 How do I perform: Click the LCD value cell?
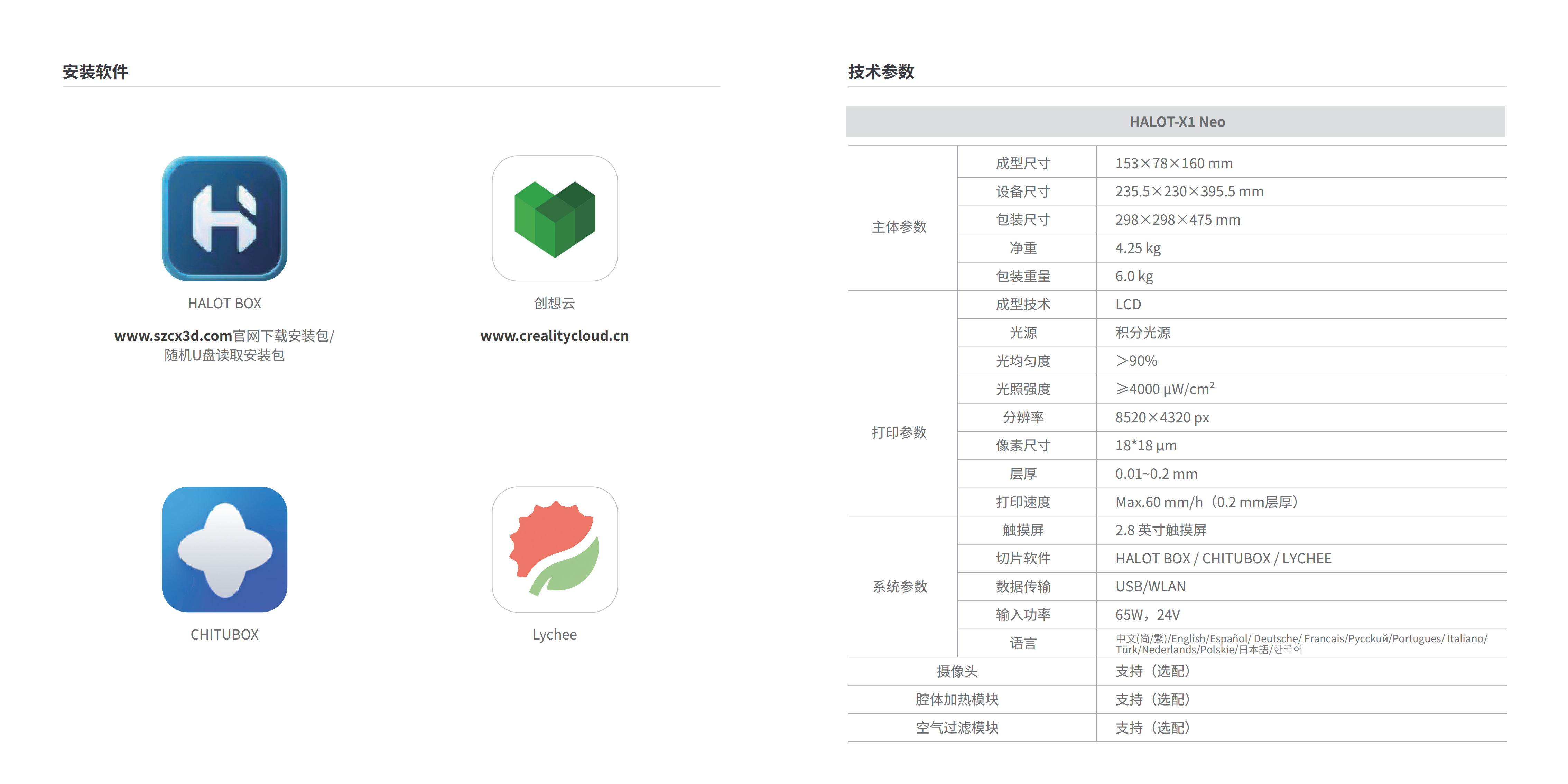1129,304
